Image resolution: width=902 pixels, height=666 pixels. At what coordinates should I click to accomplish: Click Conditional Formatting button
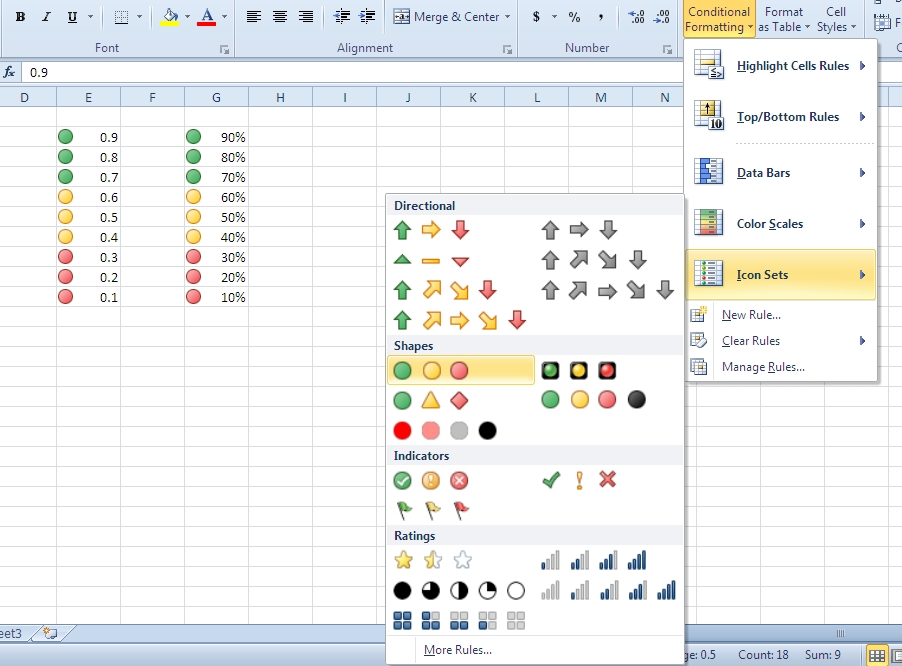pyautogui.click(x=718, y=19)
